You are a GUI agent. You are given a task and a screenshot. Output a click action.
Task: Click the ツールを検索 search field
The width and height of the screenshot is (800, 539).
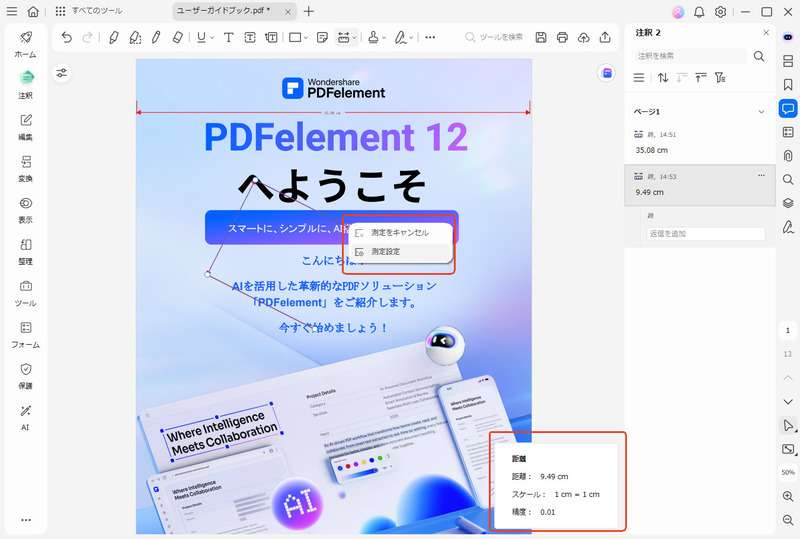click(x=494, y=37)
